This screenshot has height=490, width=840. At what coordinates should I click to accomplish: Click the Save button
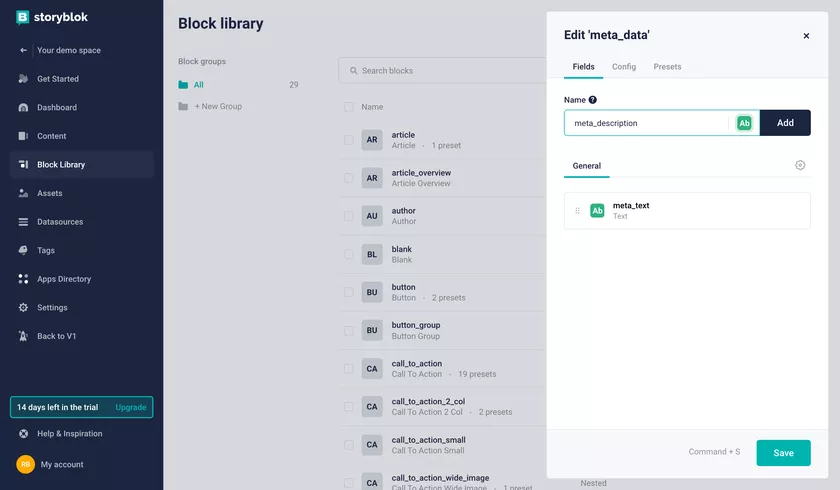783,453
